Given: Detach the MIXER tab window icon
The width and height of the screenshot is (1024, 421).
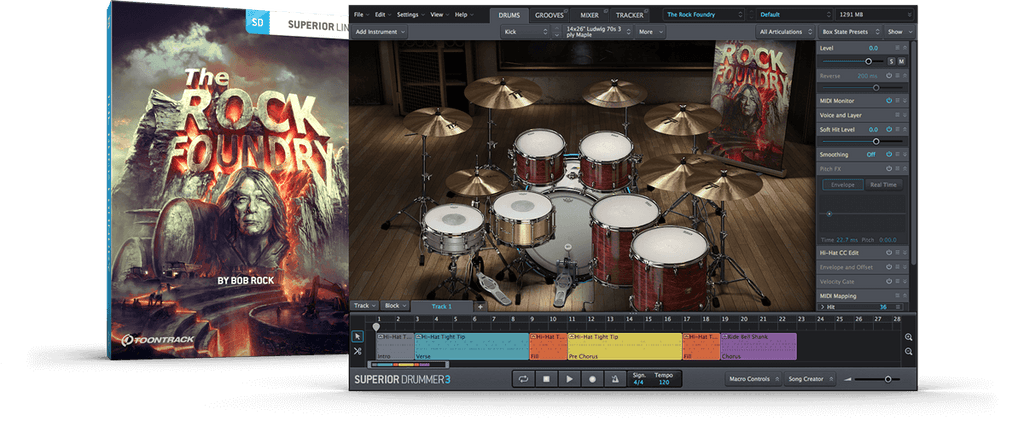Looking at the screenshot, I should point(606,11).
